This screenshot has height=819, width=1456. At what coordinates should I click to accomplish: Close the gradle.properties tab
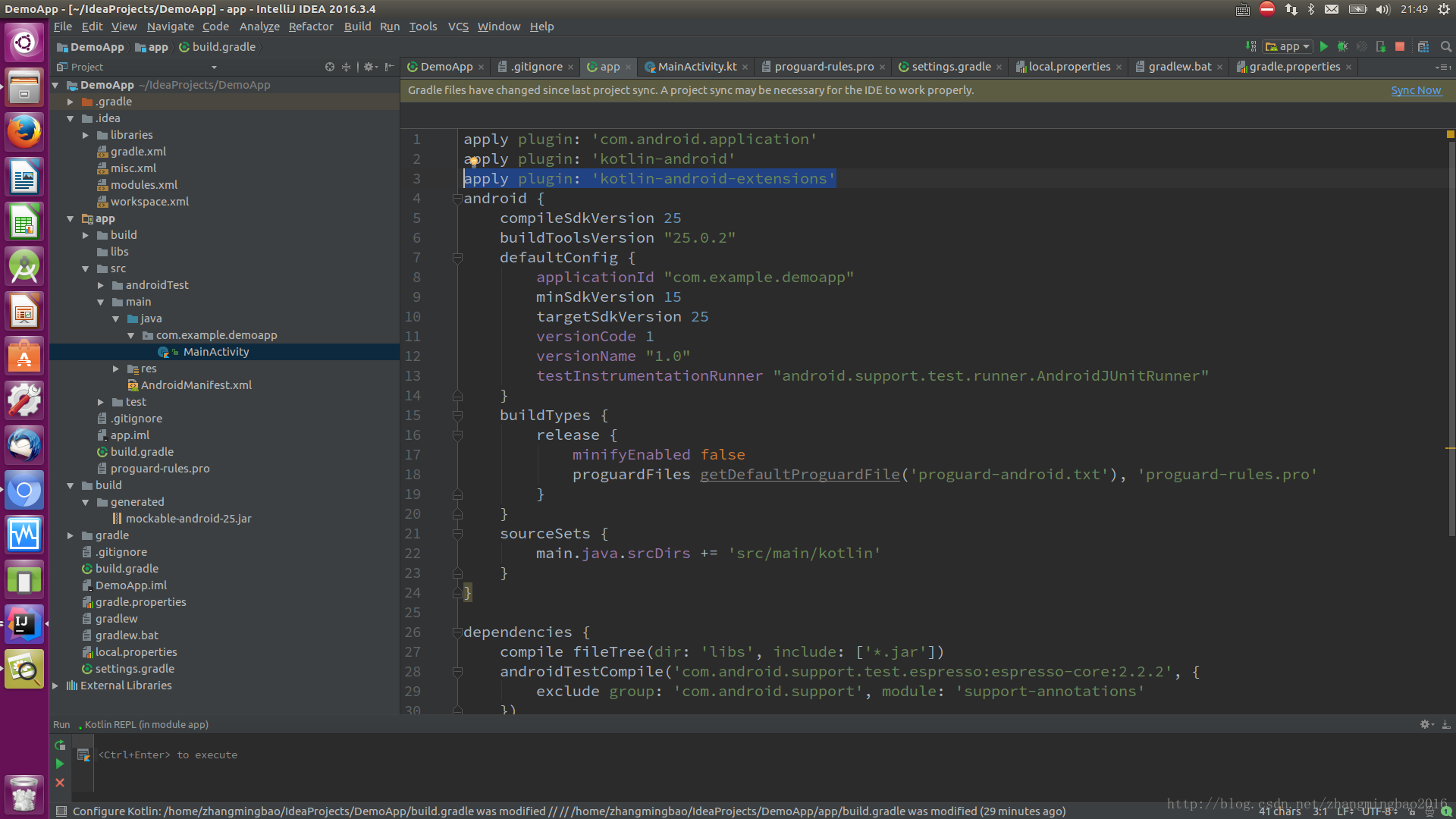coord(1348,67)
